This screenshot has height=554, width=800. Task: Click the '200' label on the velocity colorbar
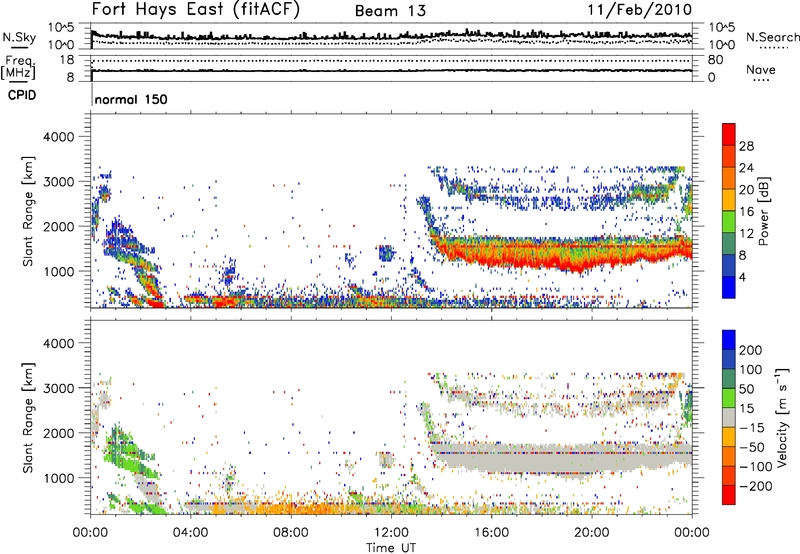pyautogui.click(x=751, y=350)
